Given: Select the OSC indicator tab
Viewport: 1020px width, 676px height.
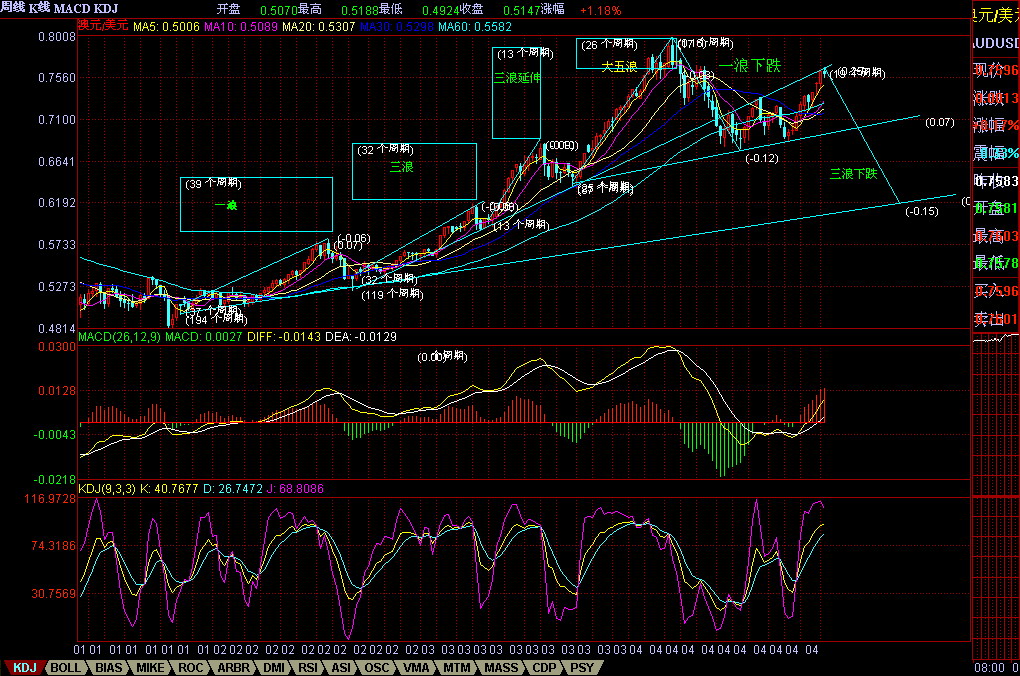Looking at the screenshot, I should 377,668.
